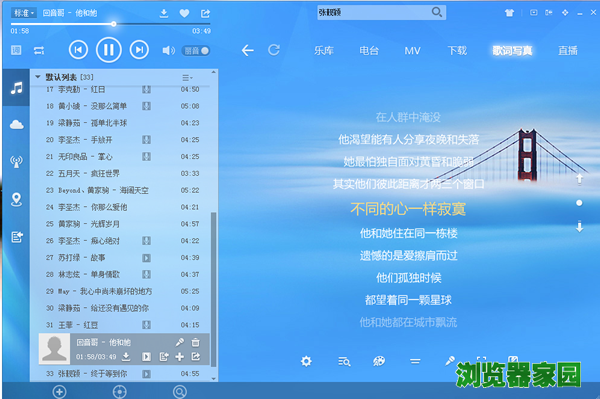This screenshot has height=399, width=600.
Task: Open the 直播 tab
Action: click(x=568, y=50)
